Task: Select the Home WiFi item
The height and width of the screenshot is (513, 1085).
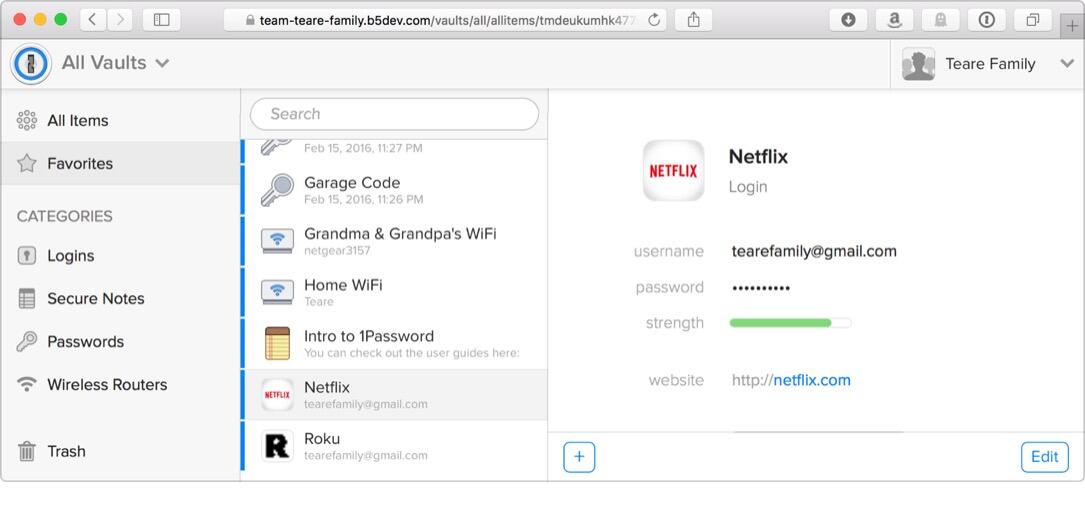Action: pos(394,292)
